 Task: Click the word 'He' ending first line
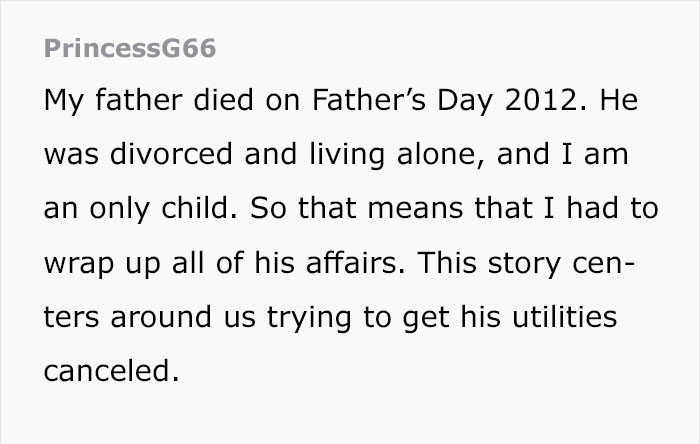tap(620, 103)
